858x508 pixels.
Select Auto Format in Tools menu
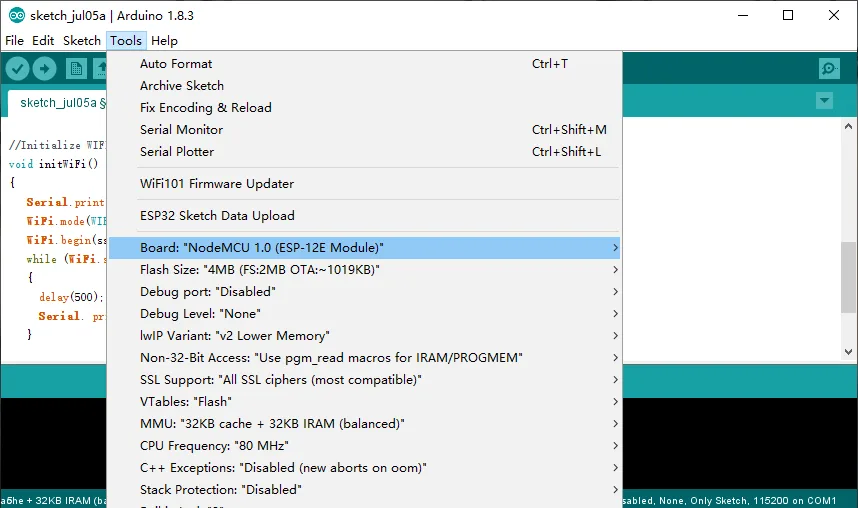[364, 64]
